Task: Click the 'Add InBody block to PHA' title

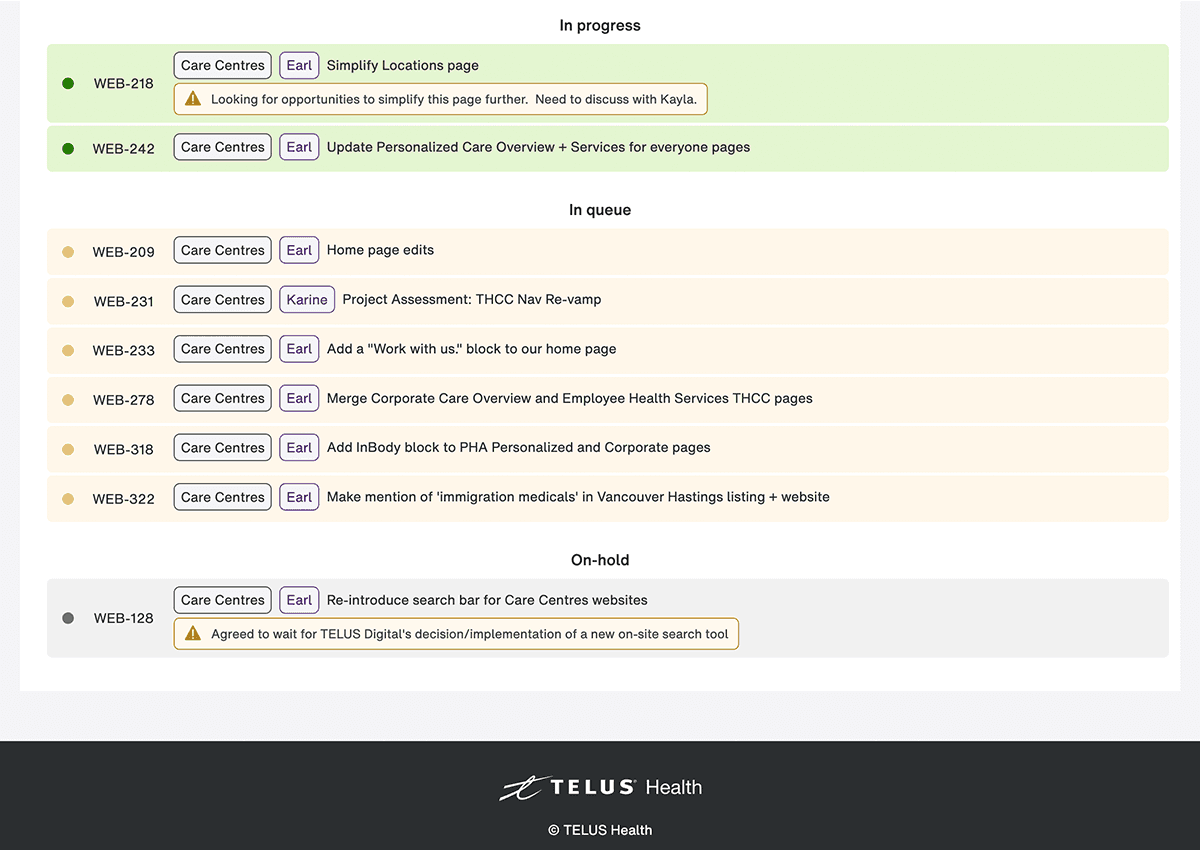Action: point(519,448)
